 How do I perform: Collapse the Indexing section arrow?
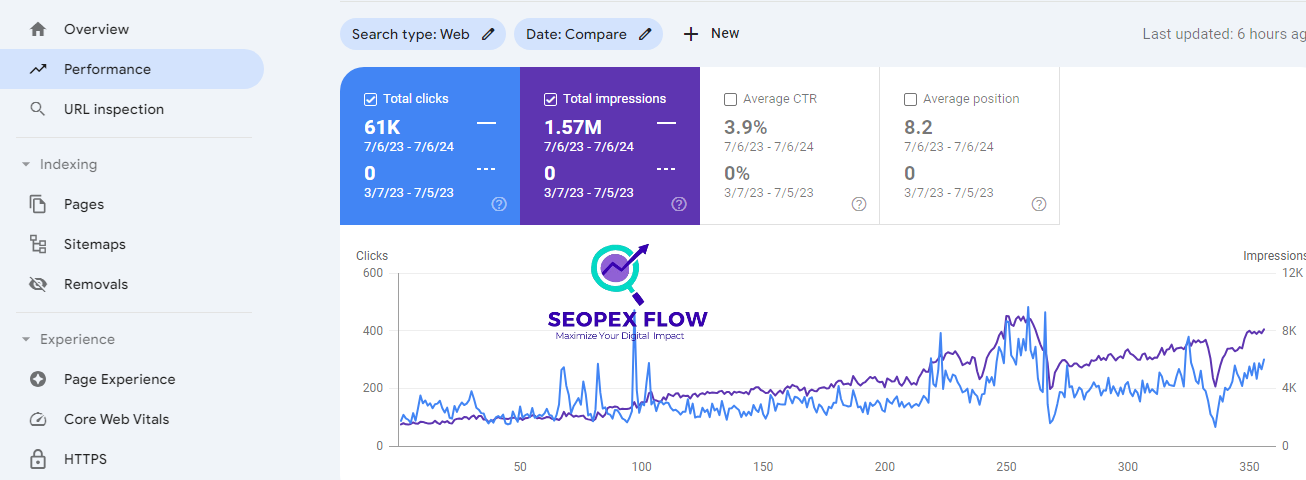pyautogui.click(x=26, y=164)
